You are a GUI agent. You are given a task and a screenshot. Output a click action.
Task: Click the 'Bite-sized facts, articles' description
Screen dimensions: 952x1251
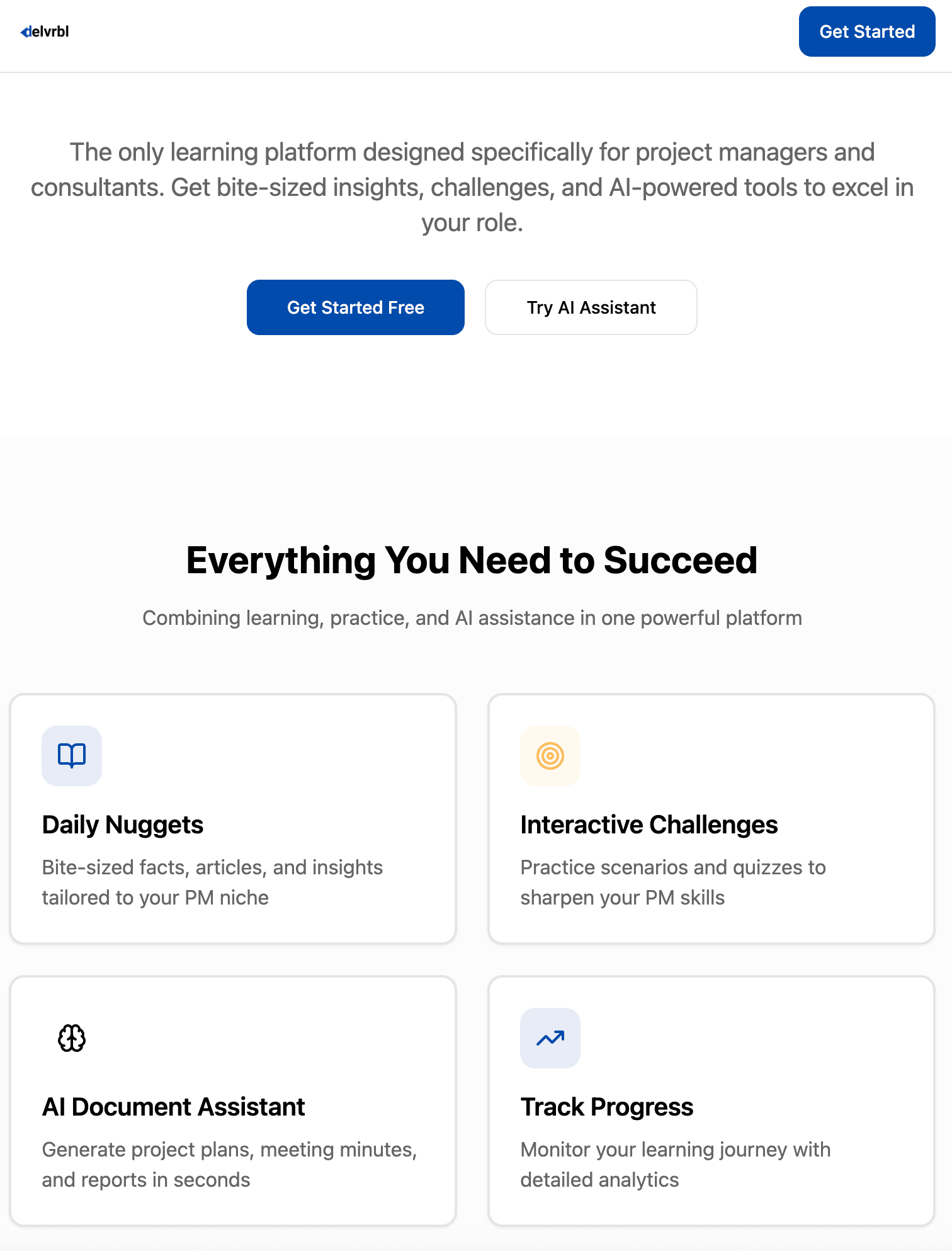click(x=212, y=882)
